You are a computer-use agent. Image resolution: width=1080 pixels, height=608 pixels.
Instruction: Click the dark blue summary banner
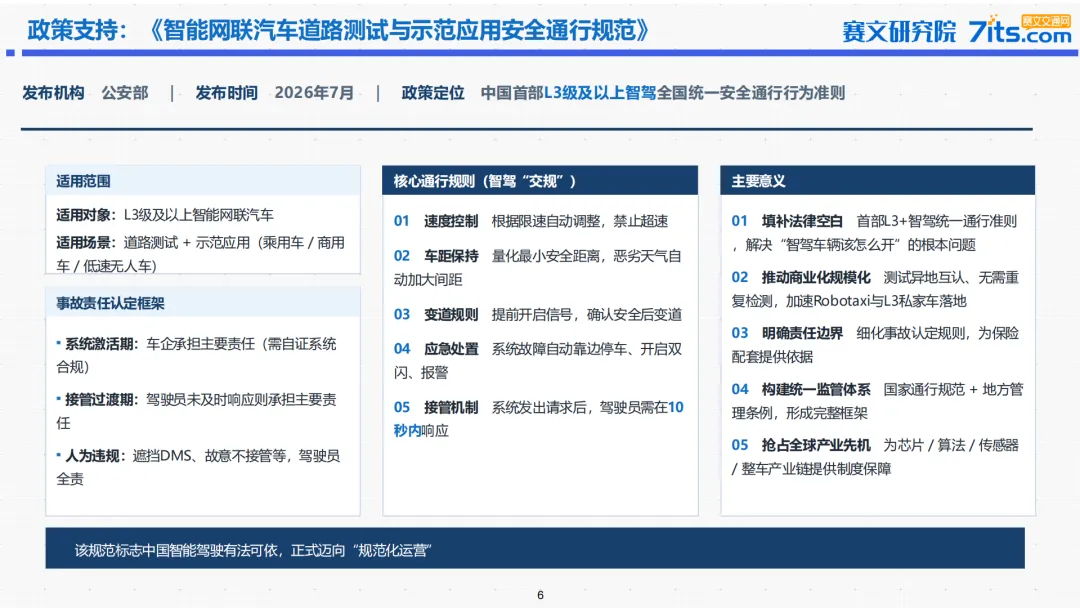click(535, 549)
